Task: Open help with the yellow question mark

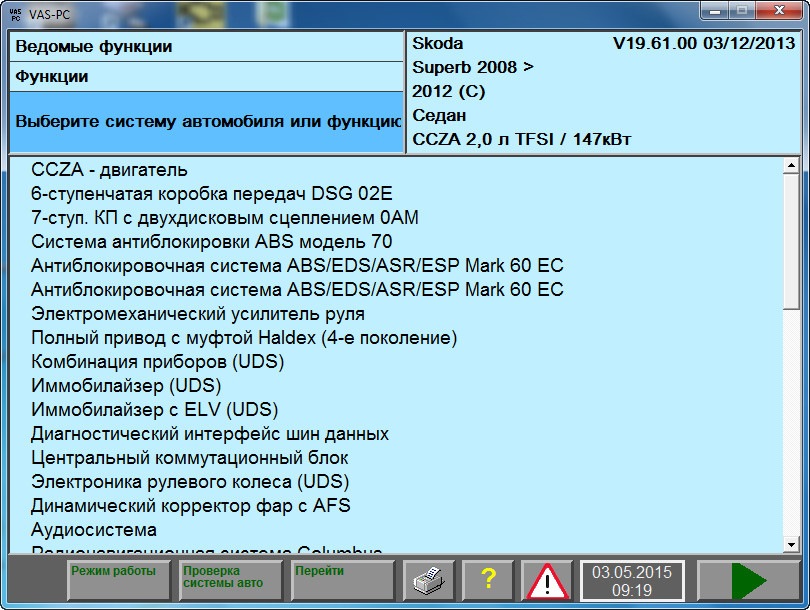Action: 488,581
